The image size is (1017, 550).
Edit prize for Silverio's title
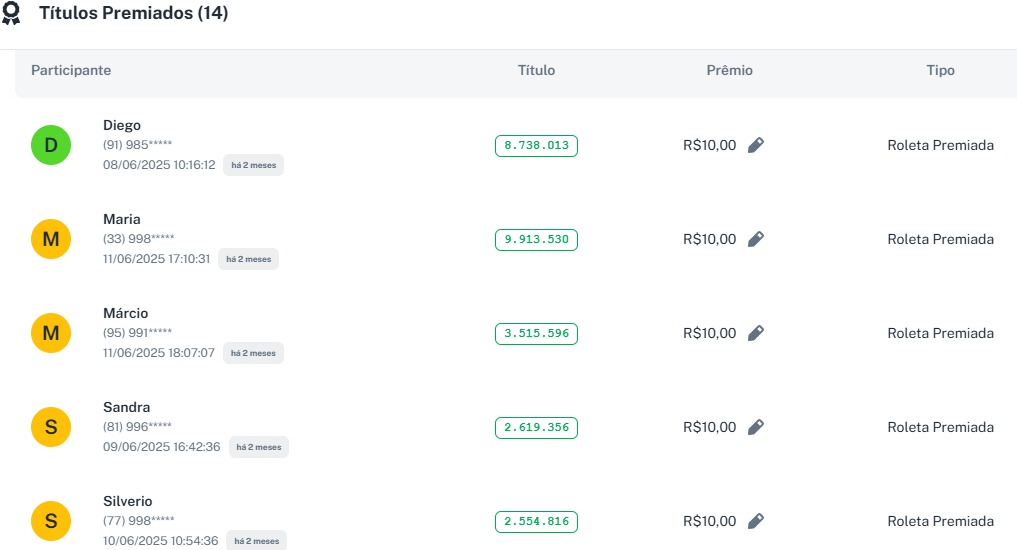(756, 521)
